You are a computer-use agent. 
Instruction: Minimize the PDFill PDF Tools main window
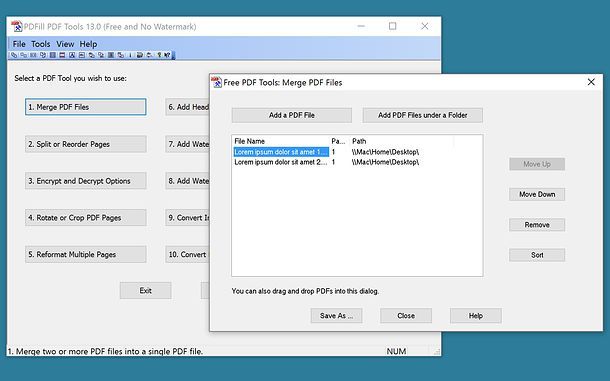(361, 26)
